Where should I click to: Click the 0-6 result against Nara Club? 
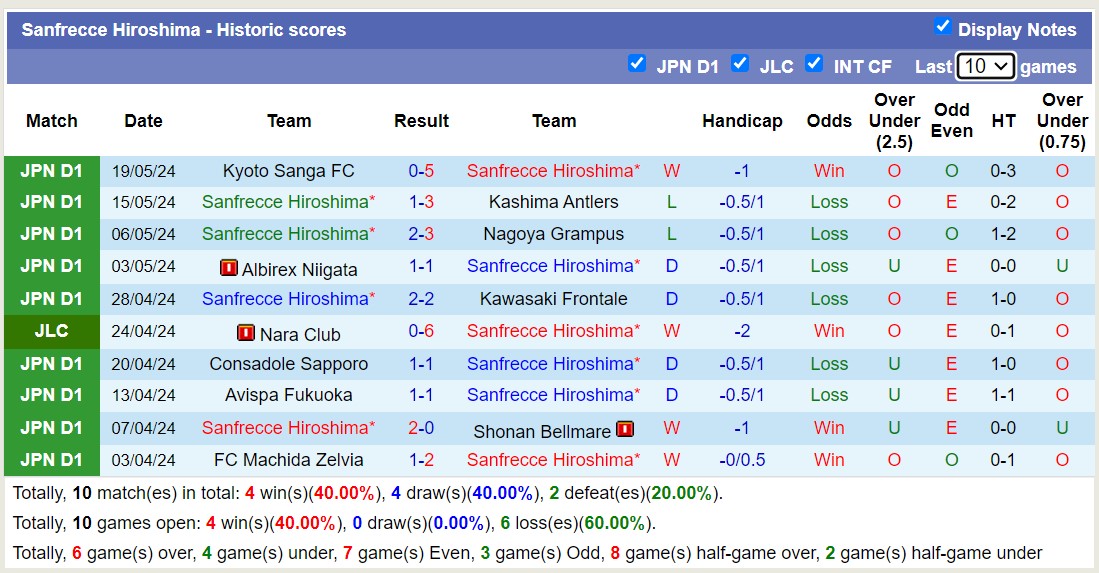(421, 331)
